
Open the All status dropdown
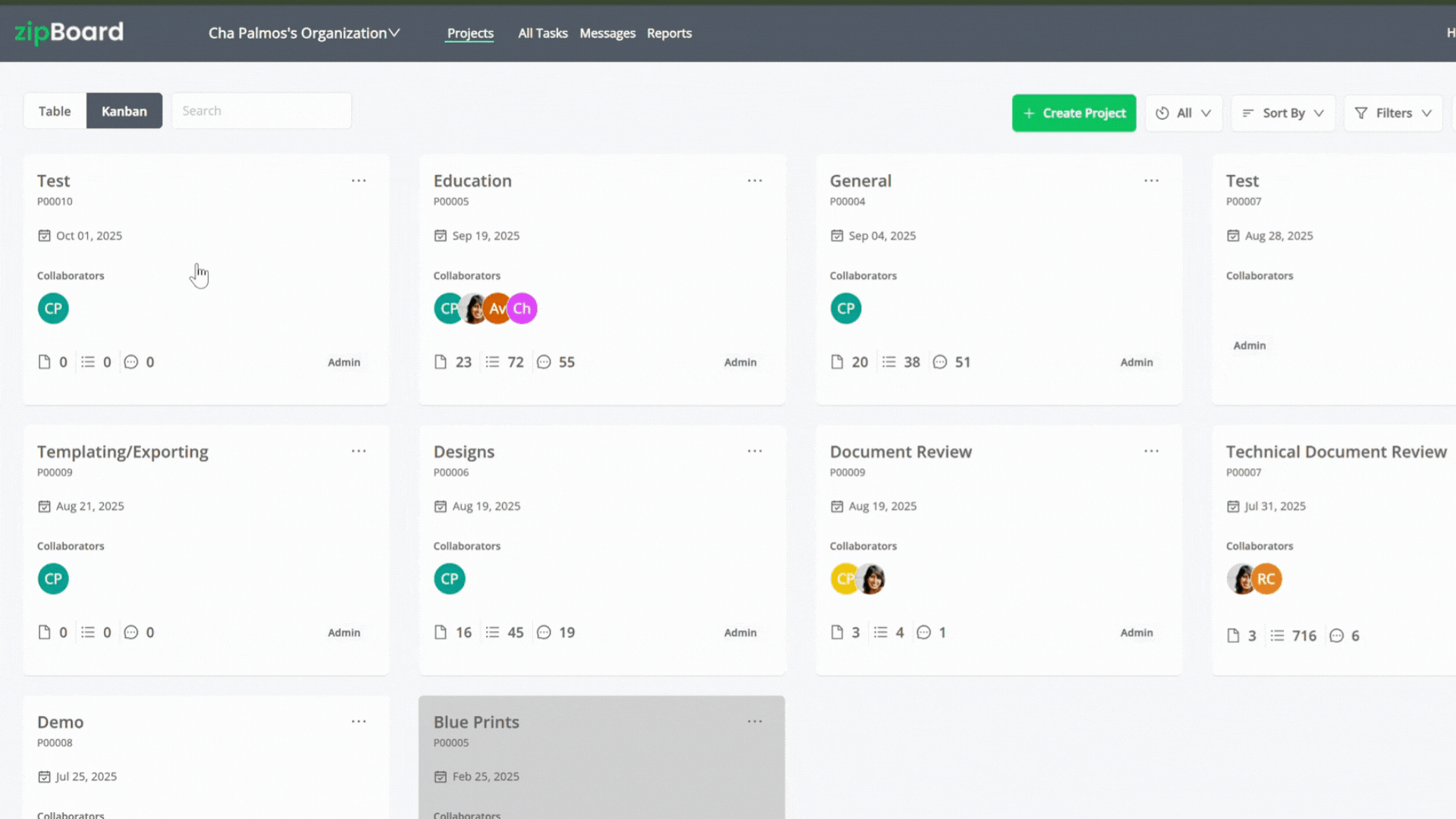1183,113
